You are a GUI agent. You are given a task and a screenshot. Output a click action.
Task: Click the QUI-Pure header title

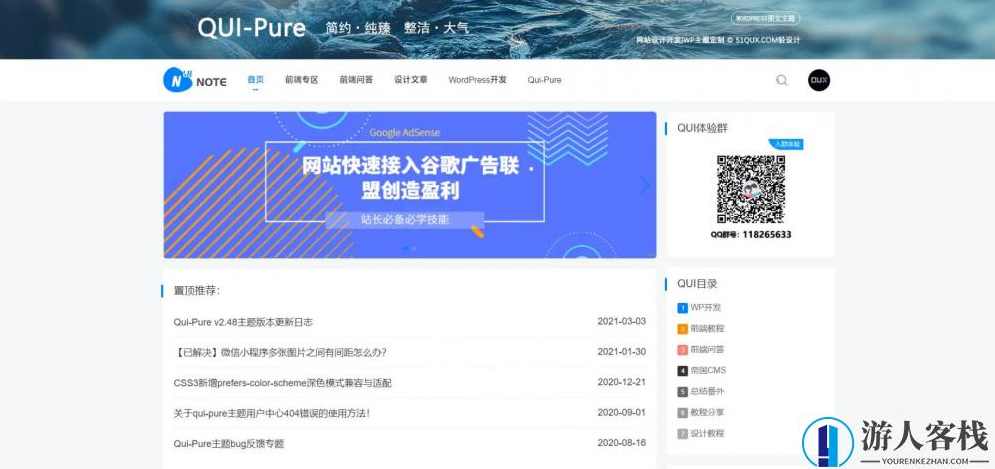coord(252,28)
